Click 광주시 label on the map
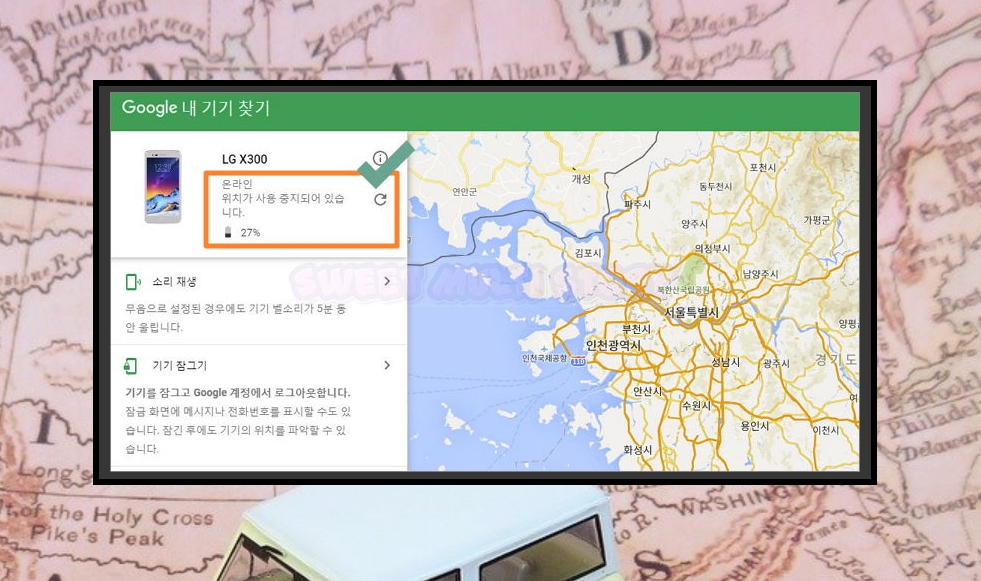This screenshot has width=981, height=581. [x=776, y=363]
